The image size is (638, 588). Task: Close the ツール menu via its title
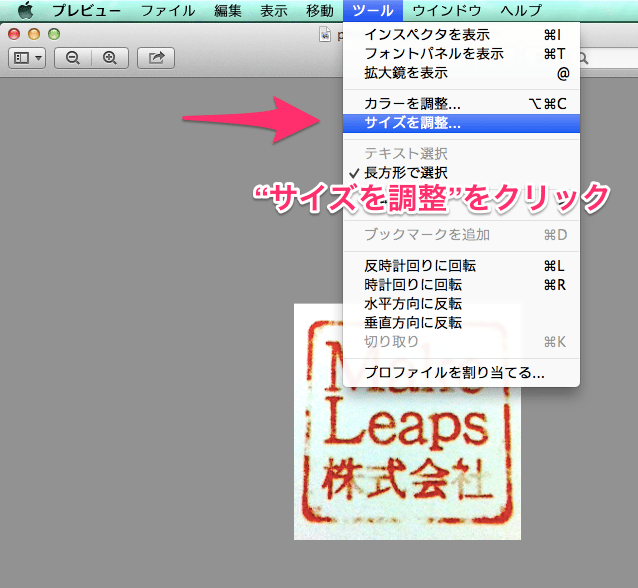coord(373,11)
